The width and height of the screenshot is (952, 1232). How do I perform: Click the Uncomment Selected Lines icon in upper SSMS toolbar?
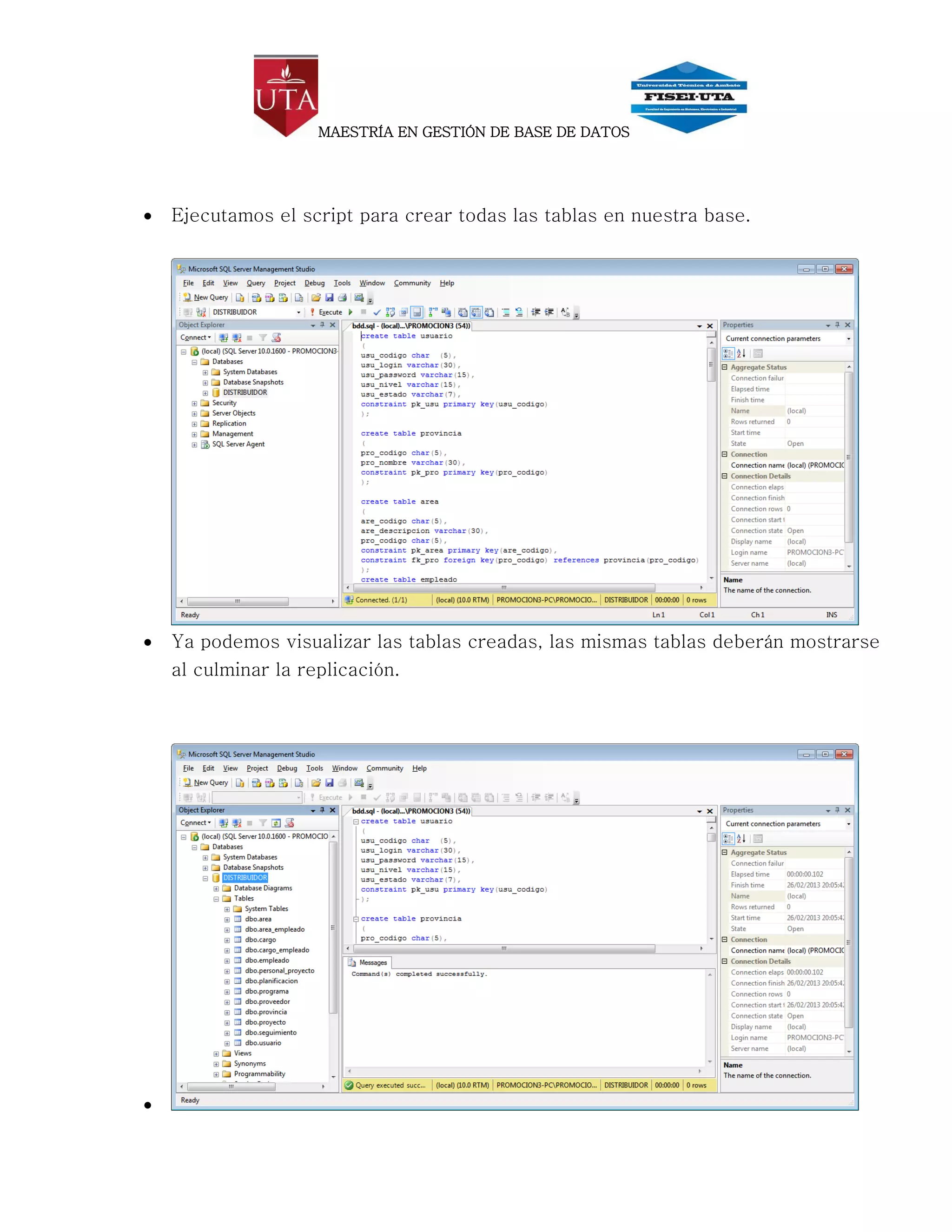[x=519, y=312]
